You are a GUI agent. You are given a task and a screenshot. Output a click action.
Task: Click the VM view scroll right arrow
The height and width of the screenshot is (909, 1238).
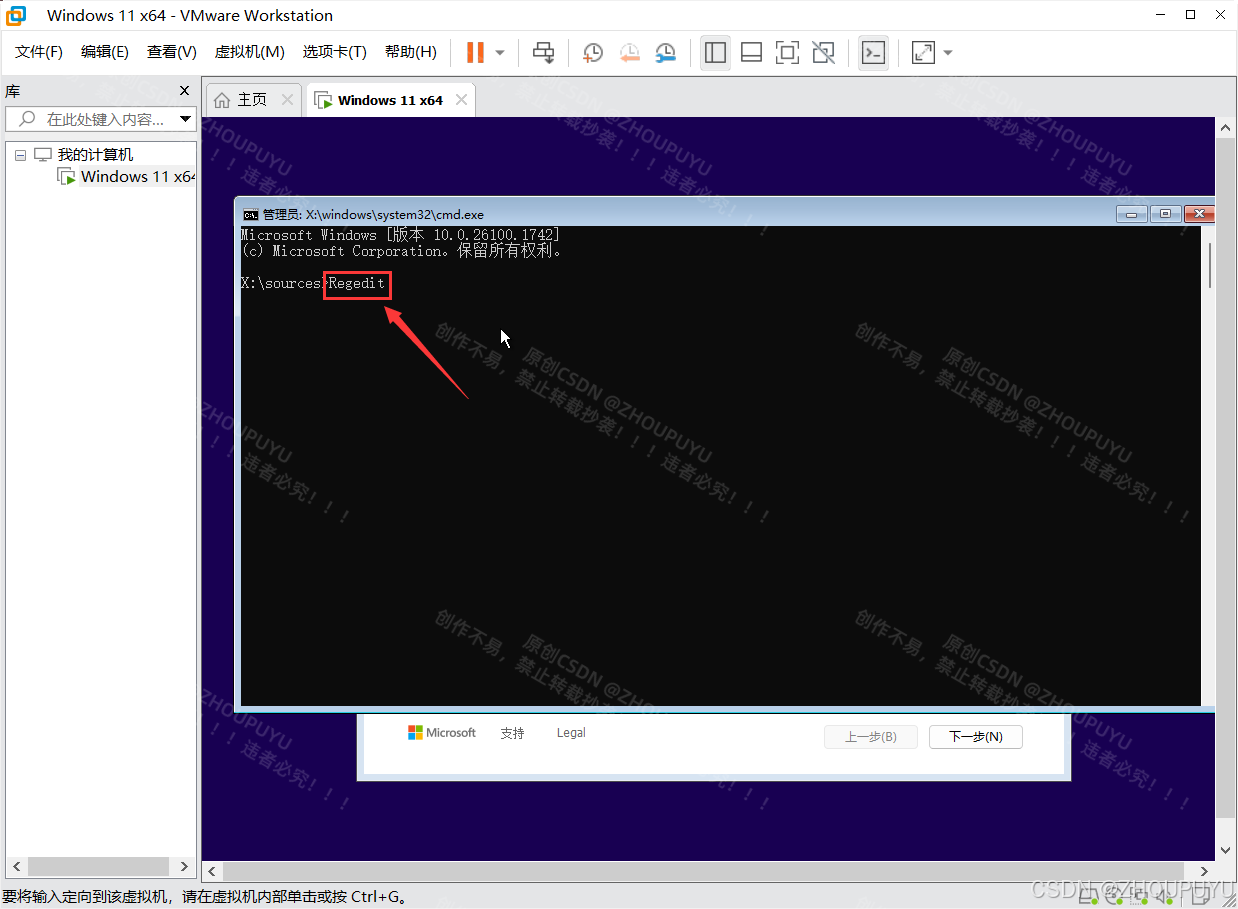(1204, 872)
